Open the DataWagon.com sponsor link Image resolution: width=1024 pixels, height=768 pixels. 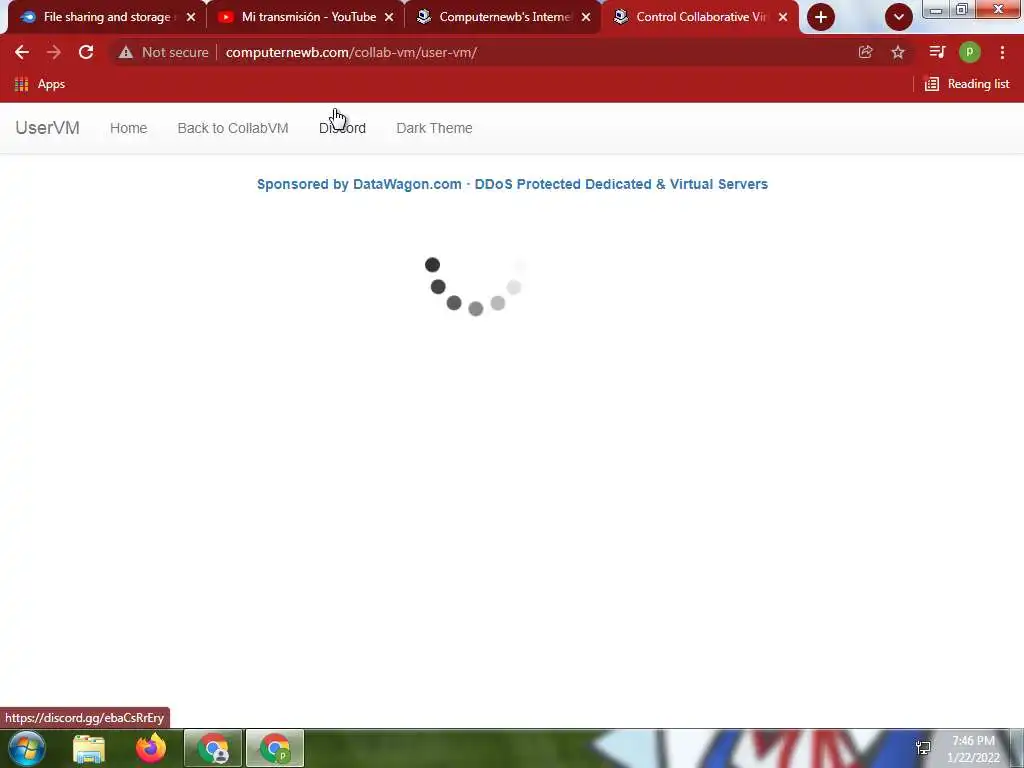(512, 184)
